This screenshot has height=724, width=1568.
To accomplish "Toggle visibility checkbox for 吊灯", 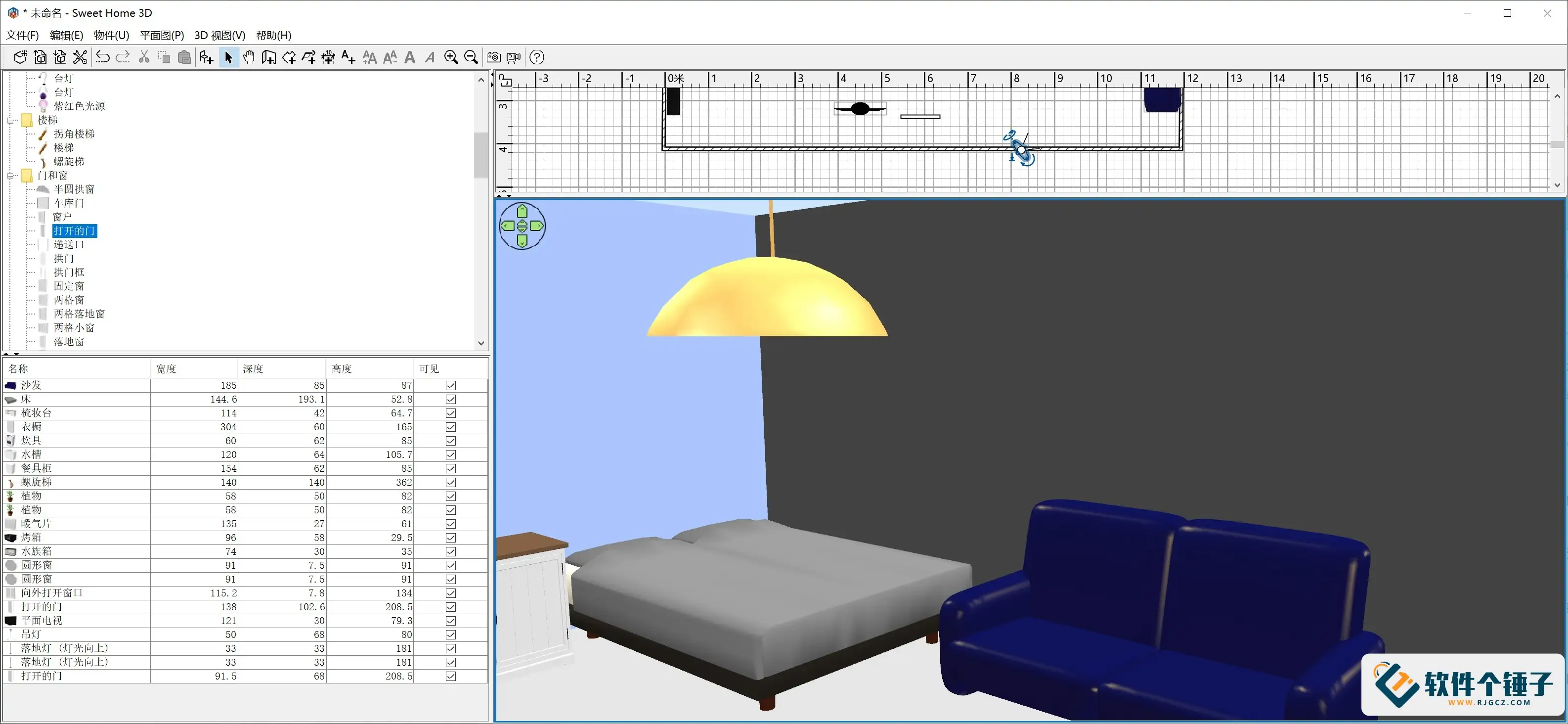I will point(451,634).
